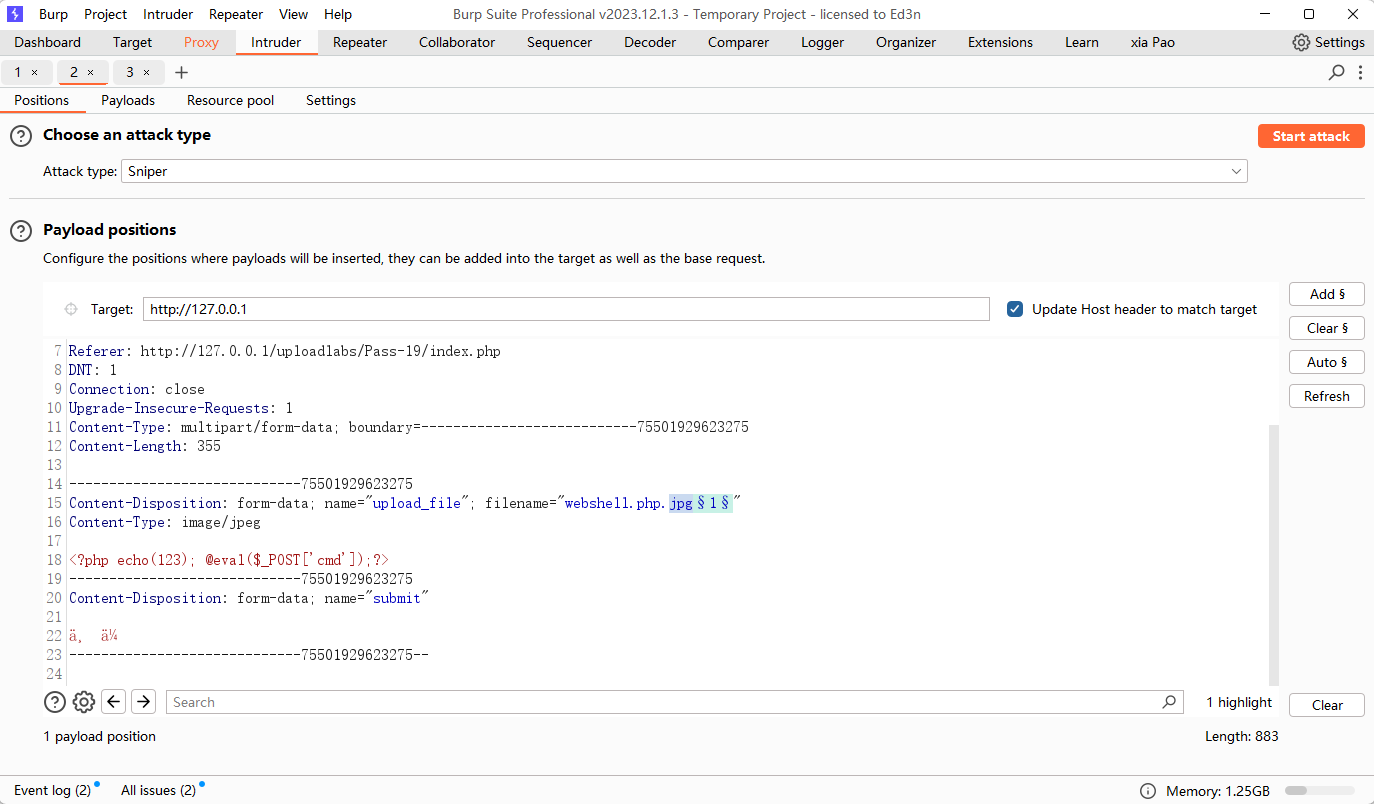Image resolution: width=1374 pixels, height=804 pixels.
Task: Add a new Intruder tab with plus
Action: click(181, 72)
